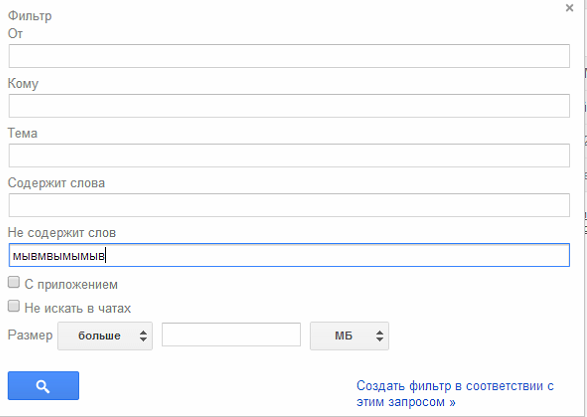Focus the size value input box
Image resolution: width=587 pixels, height=417 pixels.
[231, 335]
